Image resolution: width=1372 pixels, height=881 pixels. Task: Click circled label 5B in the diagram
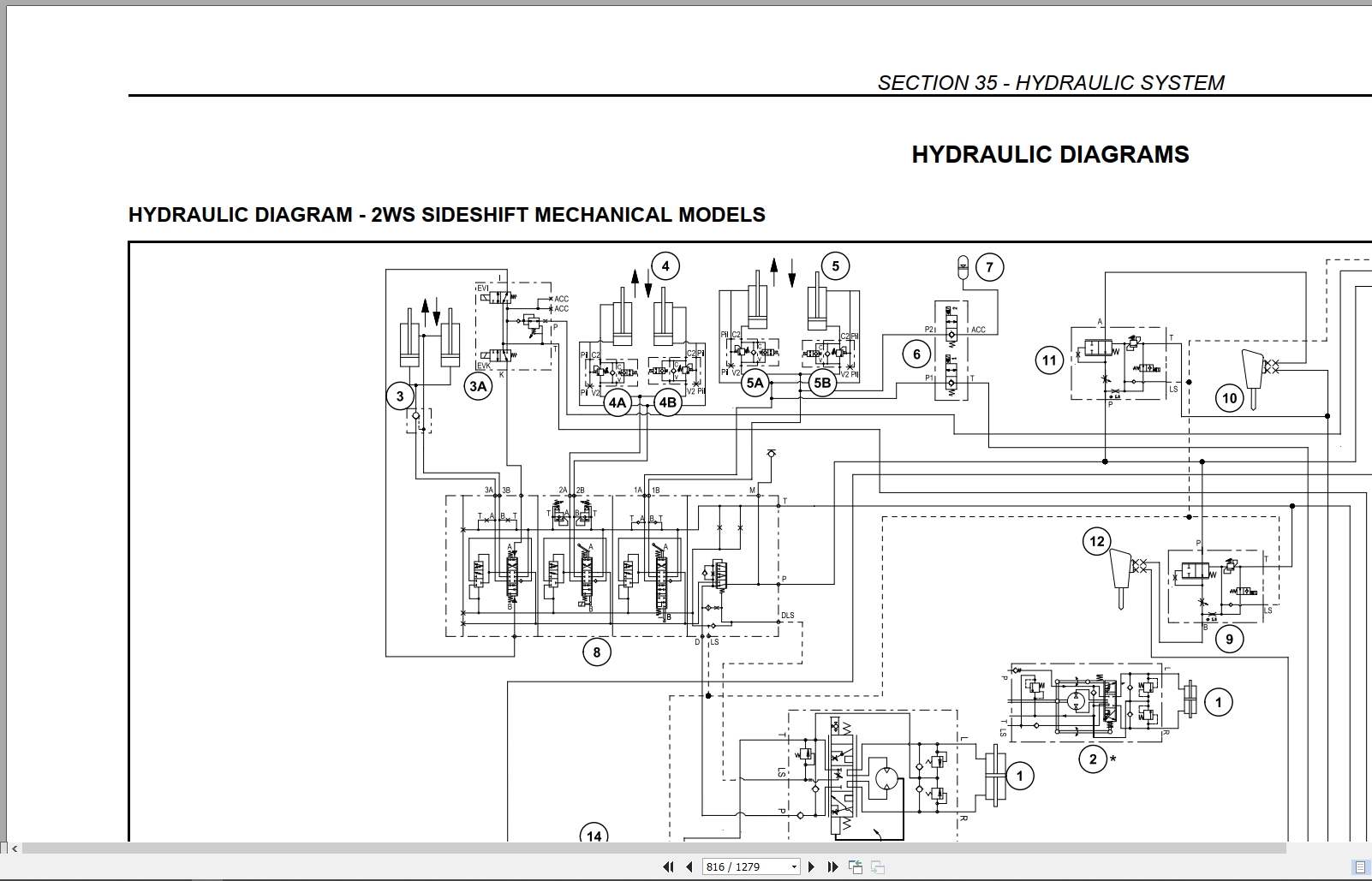click(822, 383)
